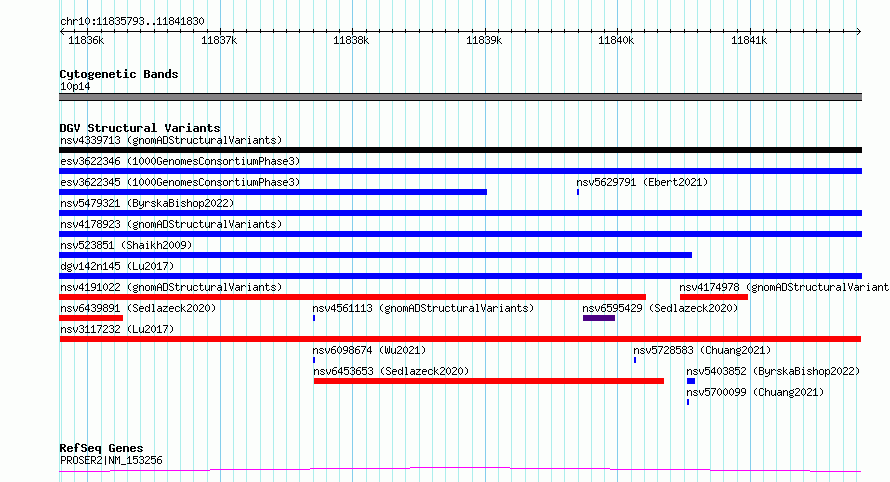The height and width of the screenshot is (482, 890).
Task: Click the nsv5479321 ByrskaBishop2022 blue bar
Action: 460,213
